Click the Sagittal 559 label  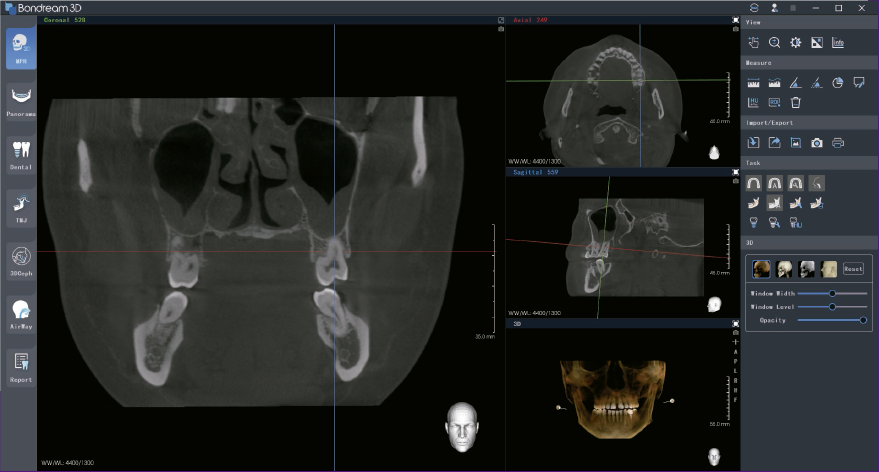pos(536,172)
